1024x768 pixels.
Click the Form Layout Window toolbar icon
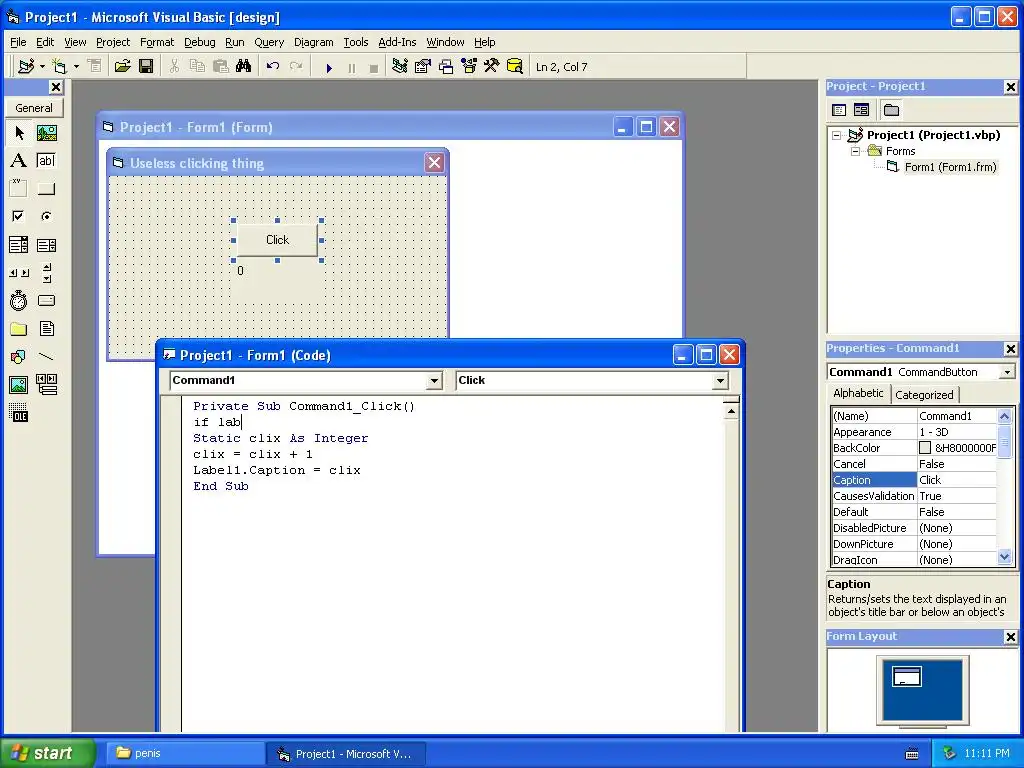point(446,66)
